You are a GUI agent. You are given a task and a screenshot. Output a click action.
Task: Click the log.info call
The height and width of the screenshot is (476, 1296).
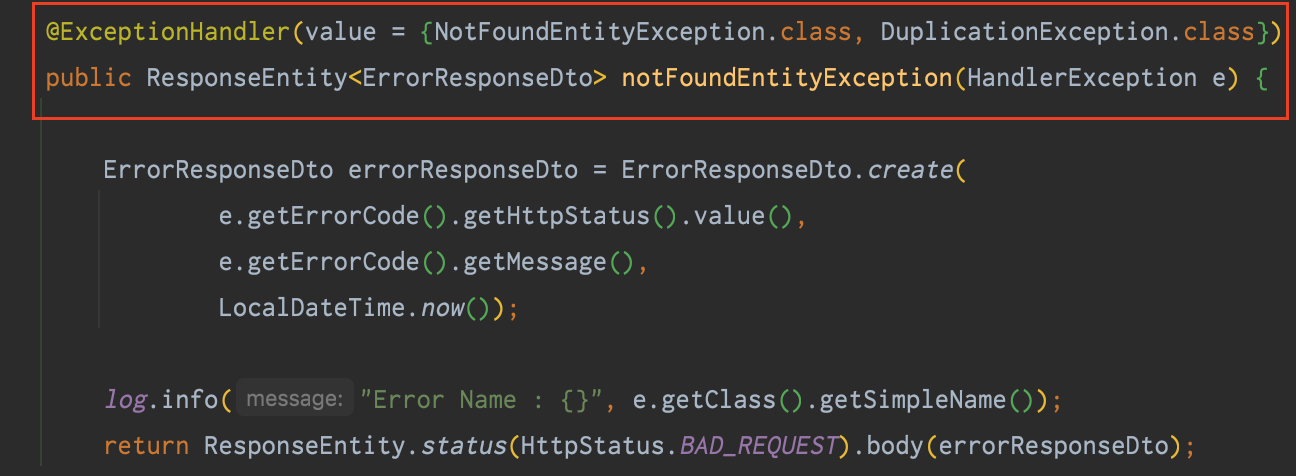coord(161,400)
